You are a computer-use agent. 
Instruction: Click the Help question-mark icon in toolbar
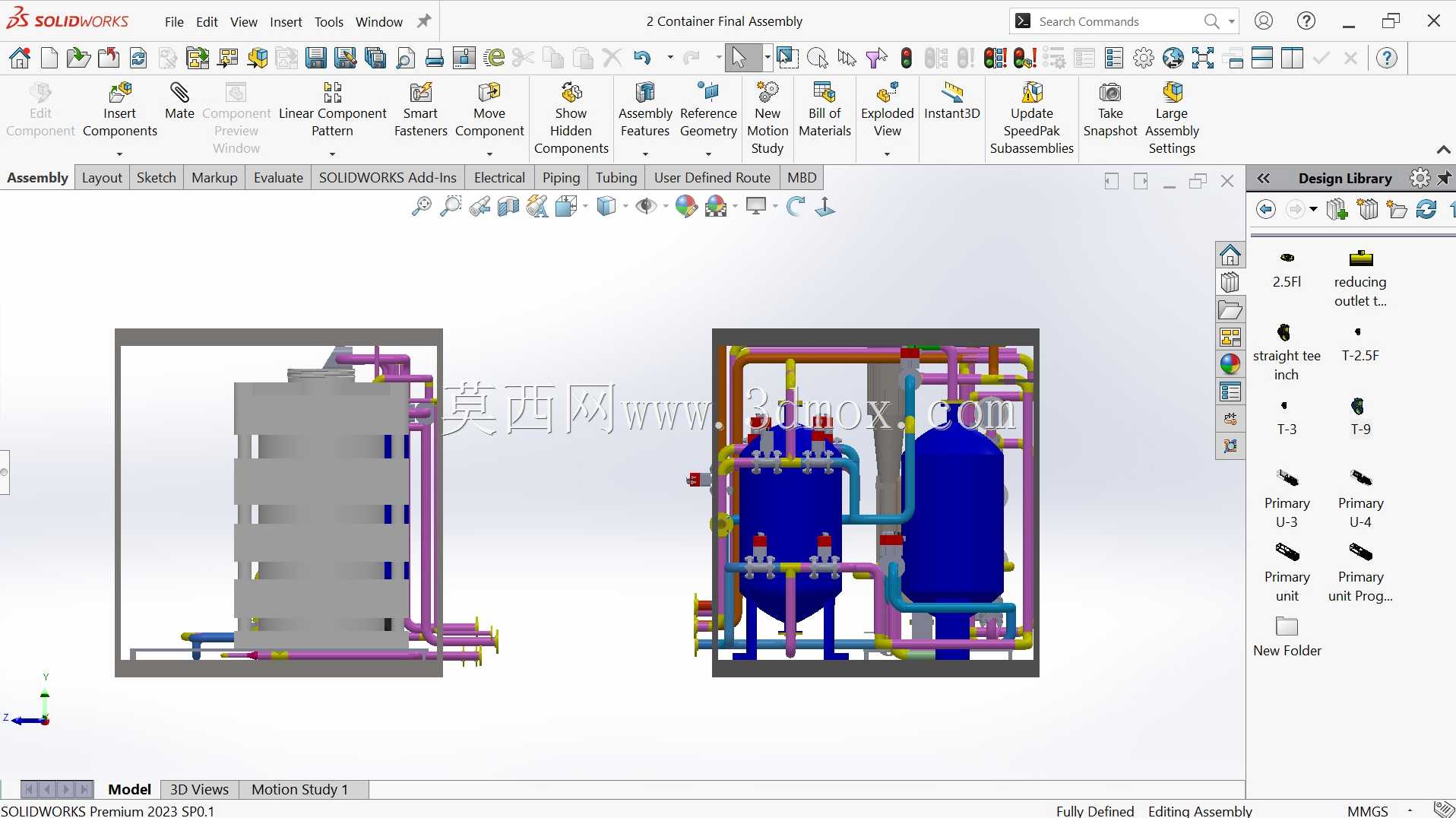(1387, 58)
